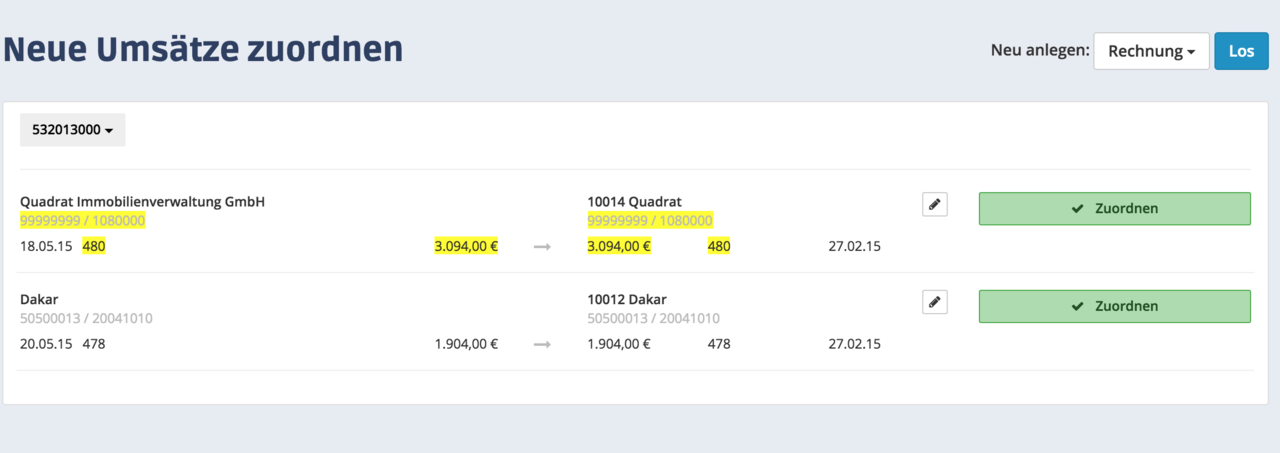Click the caret arrow next to 532013000
Viewport: 1280px width, 453px height.
[108, 131]
